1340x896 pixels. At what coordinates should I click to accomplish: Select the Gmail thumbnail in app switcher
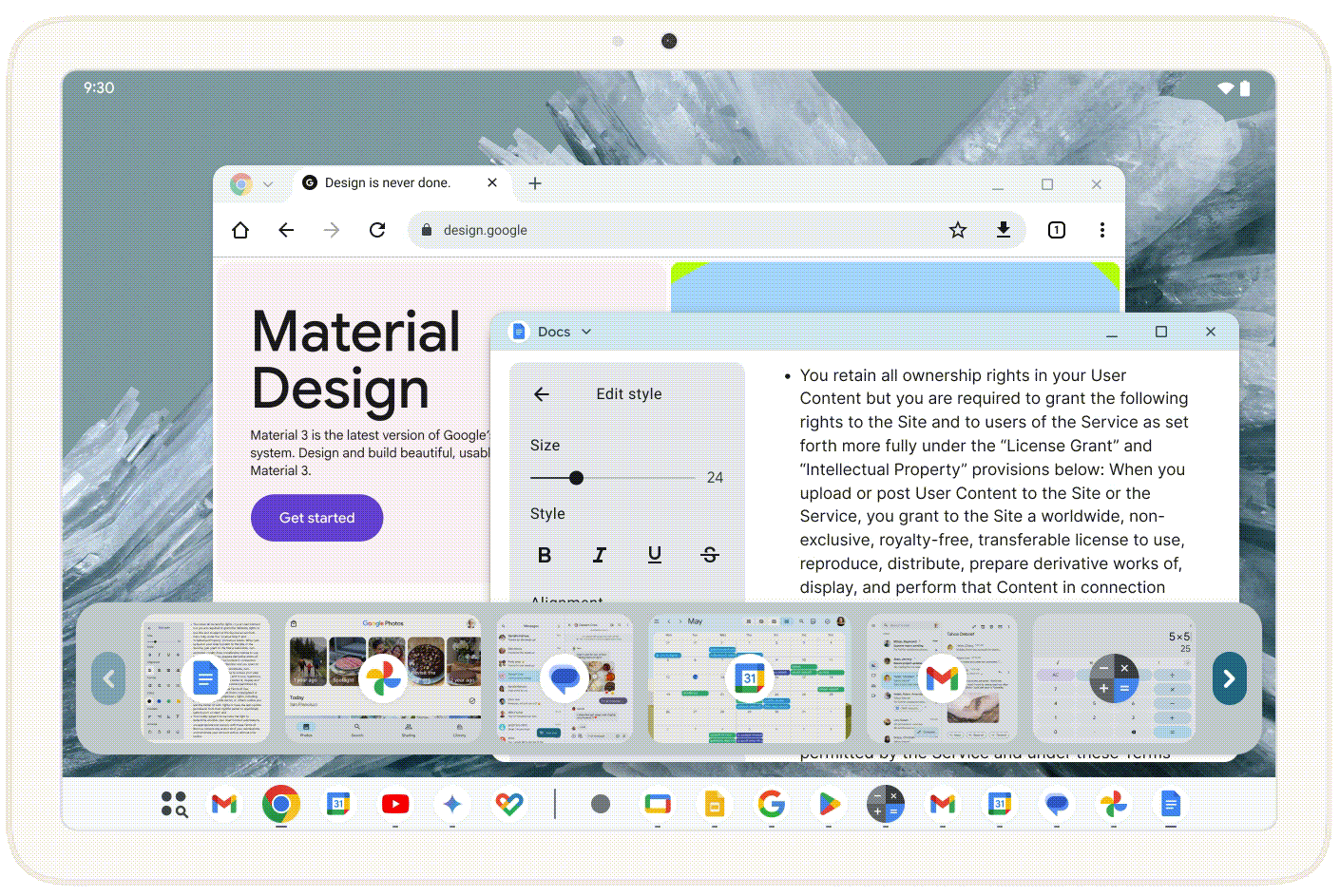[942, 678]
